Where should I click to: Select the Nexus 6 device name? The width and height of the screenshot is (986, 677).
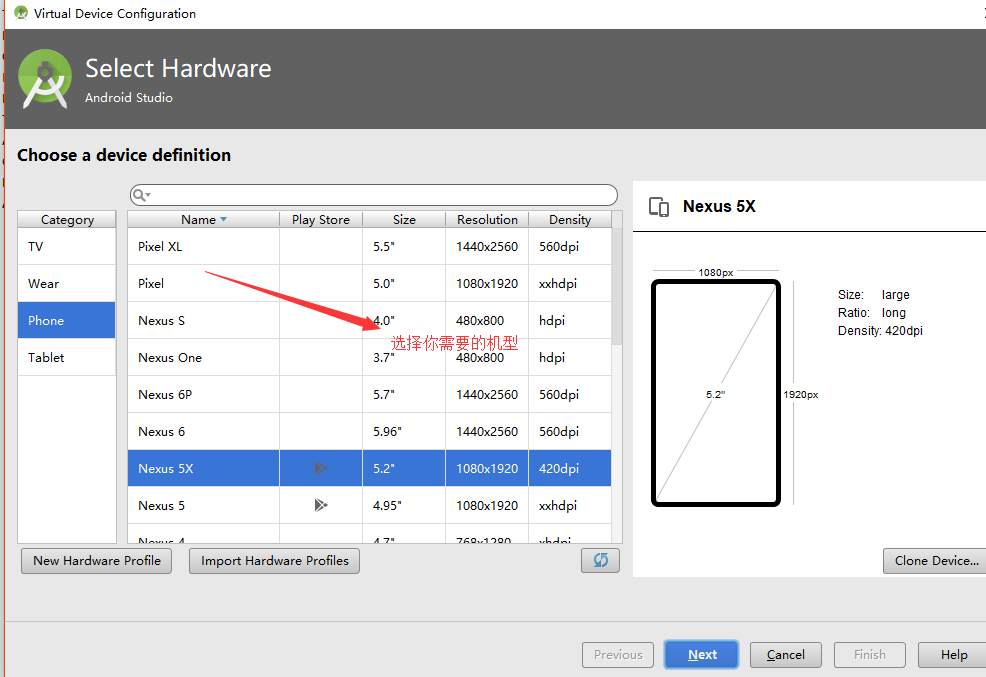pyautogui.click(x=162, y=432)
